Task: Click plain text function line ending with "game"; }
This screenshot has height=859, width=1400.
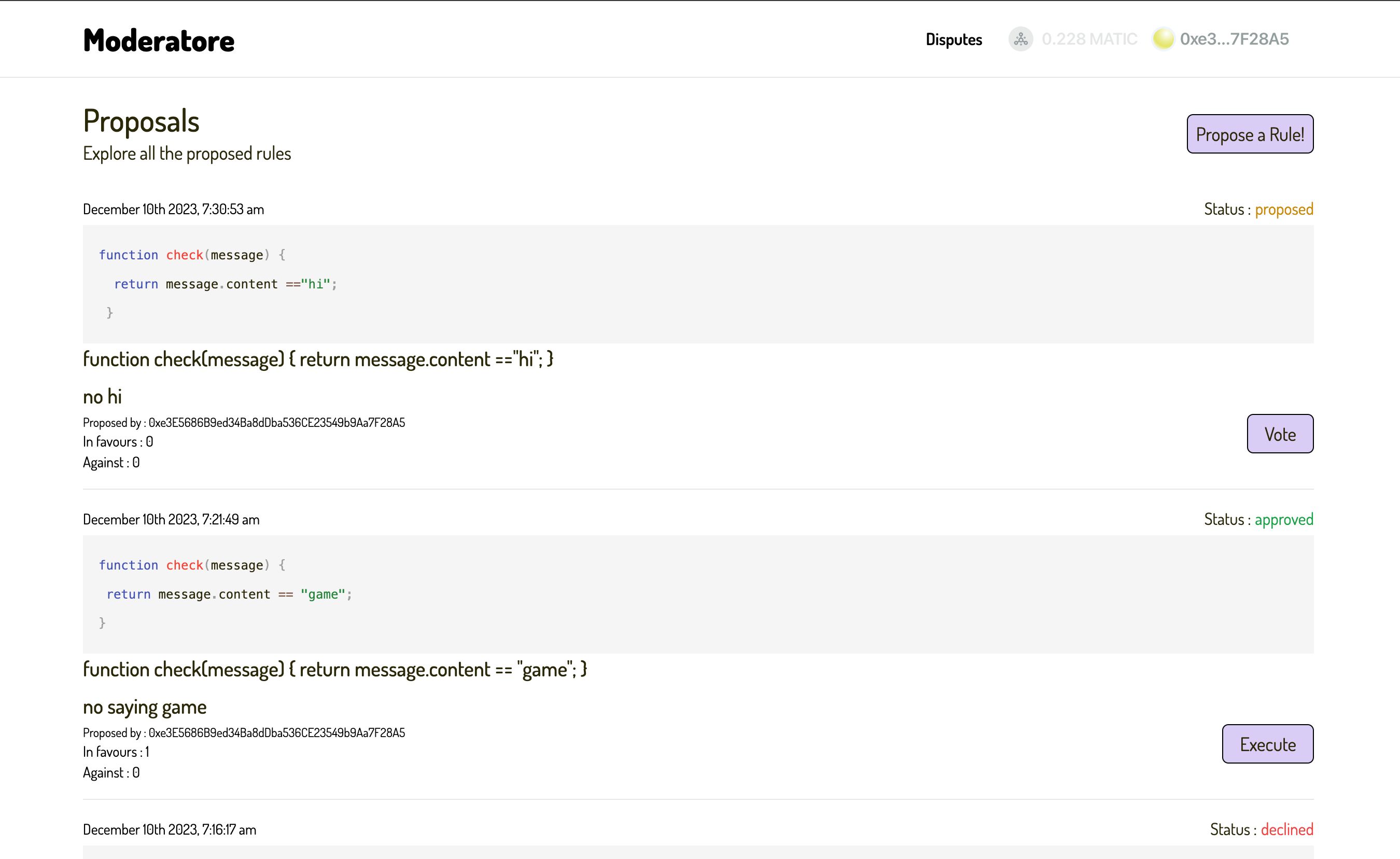Action: click(x=335, y=670)
